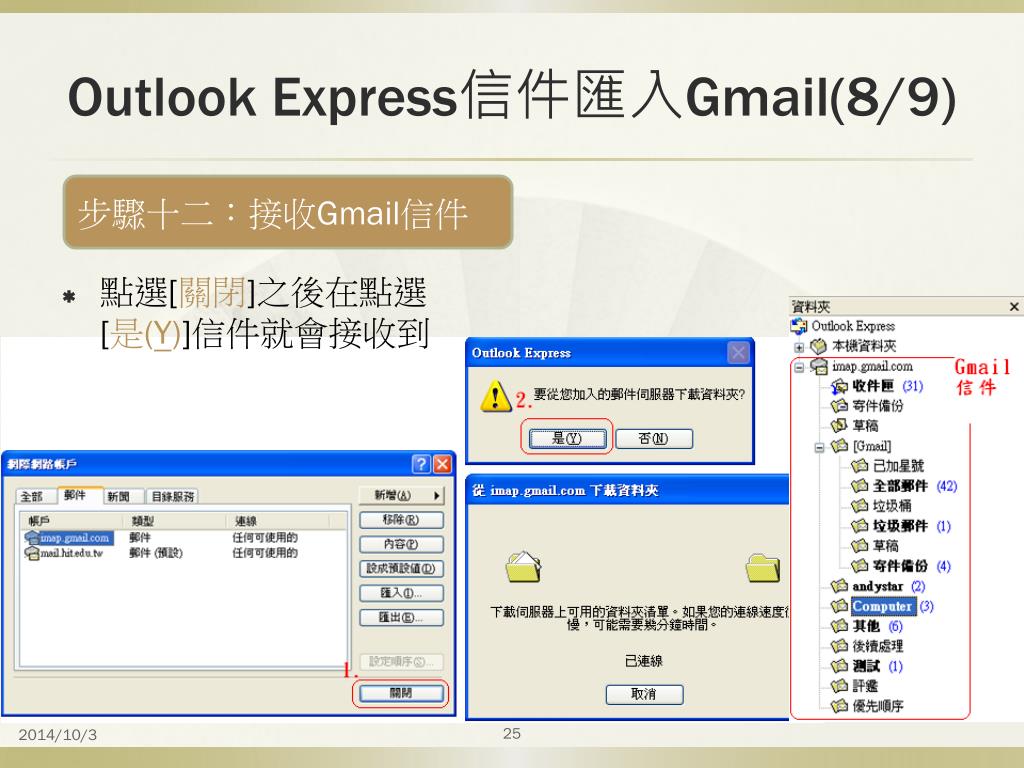
Task: Switch to the 新聞 tab
Action: [120, 497]
